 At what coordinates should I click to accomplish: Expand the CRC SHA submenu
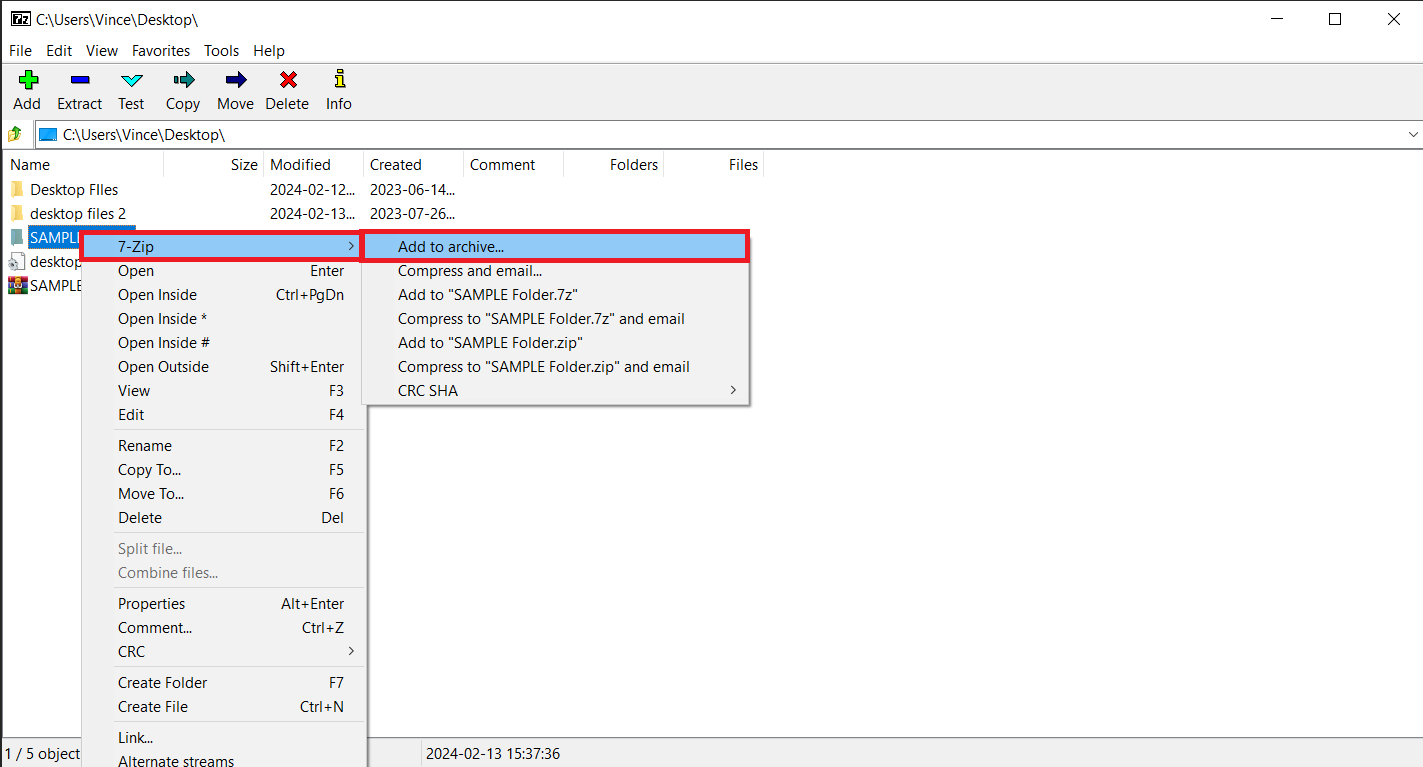click(x=555, y=391)
